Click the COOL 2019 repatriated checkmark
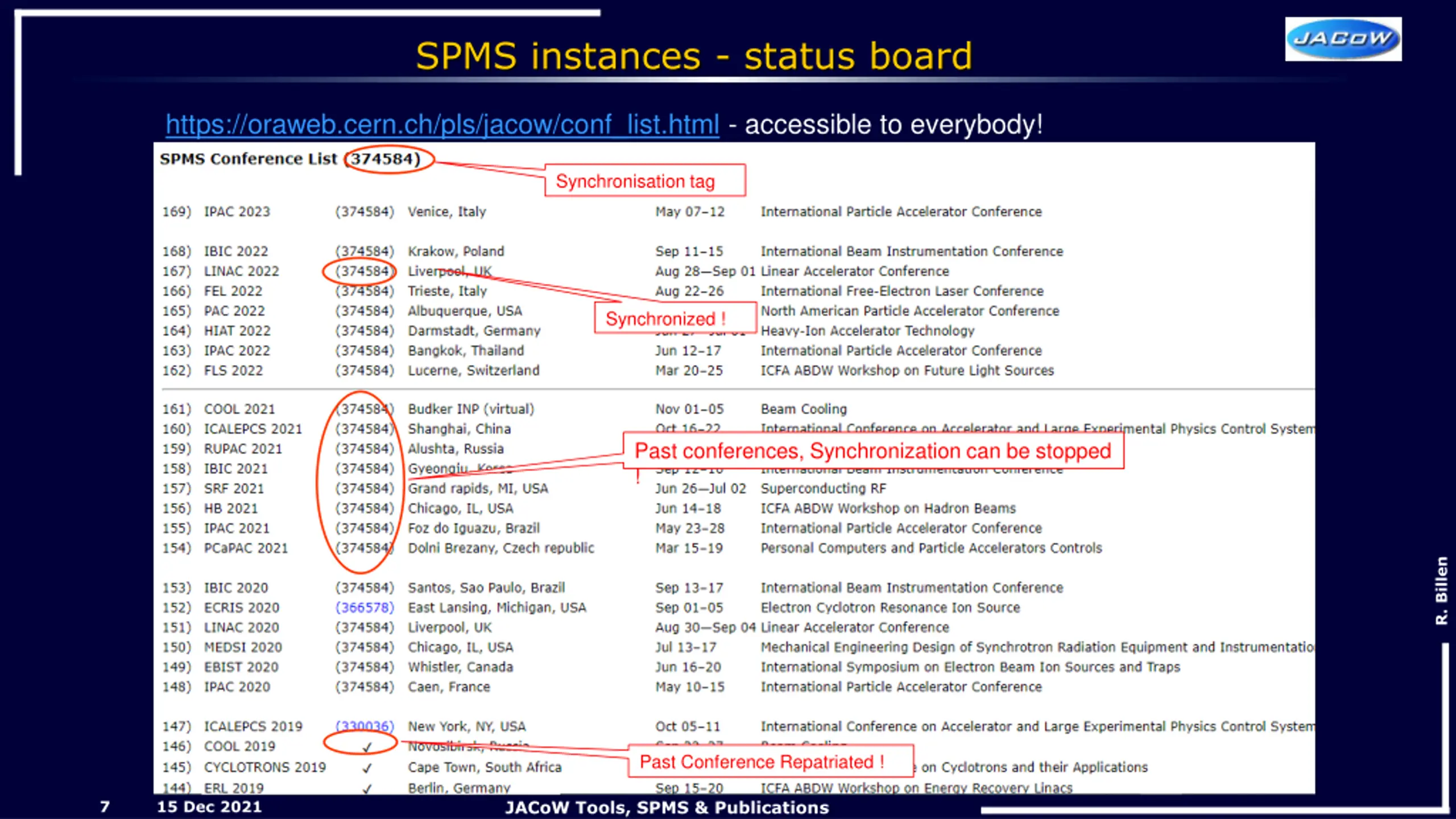This screenshot has width=1456, height=819. click(x=367, y=747)
